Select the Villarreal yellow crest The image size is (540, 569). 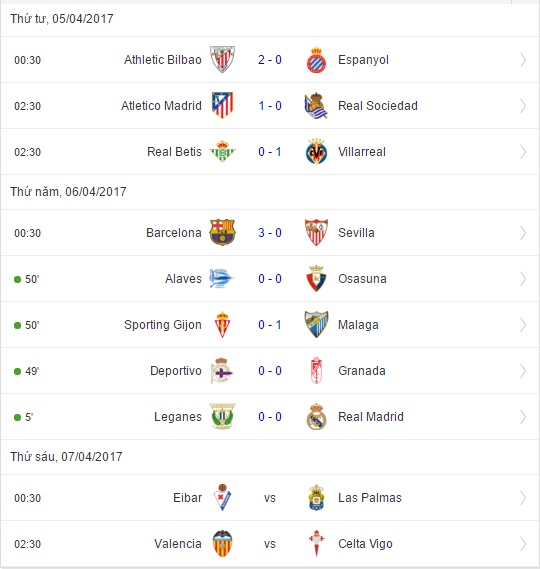pyautogui.click(x=316, y=152)
